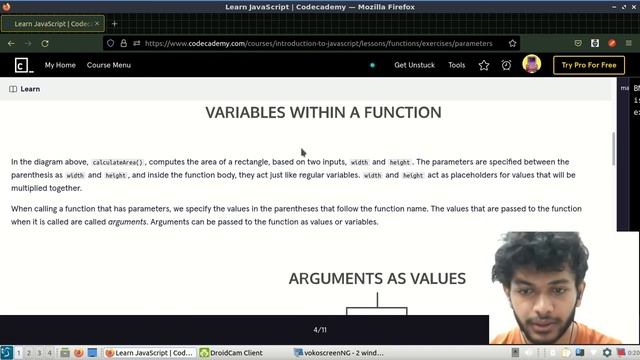This screenshot has width=640, height=360.
Task: Switch to vokoscreenNG taskbar entry
Action: coord(339,353)
